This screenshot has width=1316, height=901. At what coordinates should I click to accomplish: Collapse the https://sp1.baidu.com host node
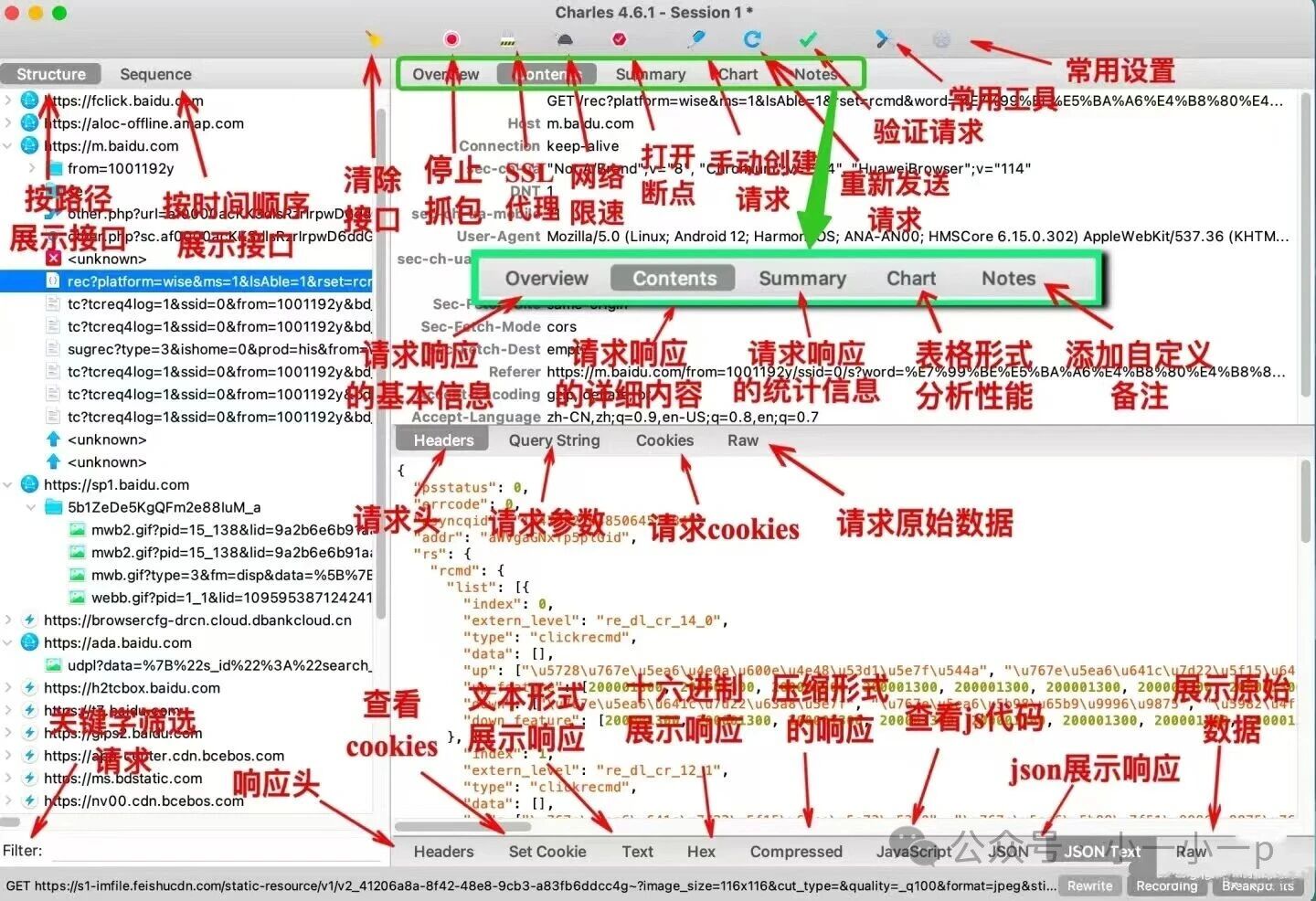coord(8,484)
